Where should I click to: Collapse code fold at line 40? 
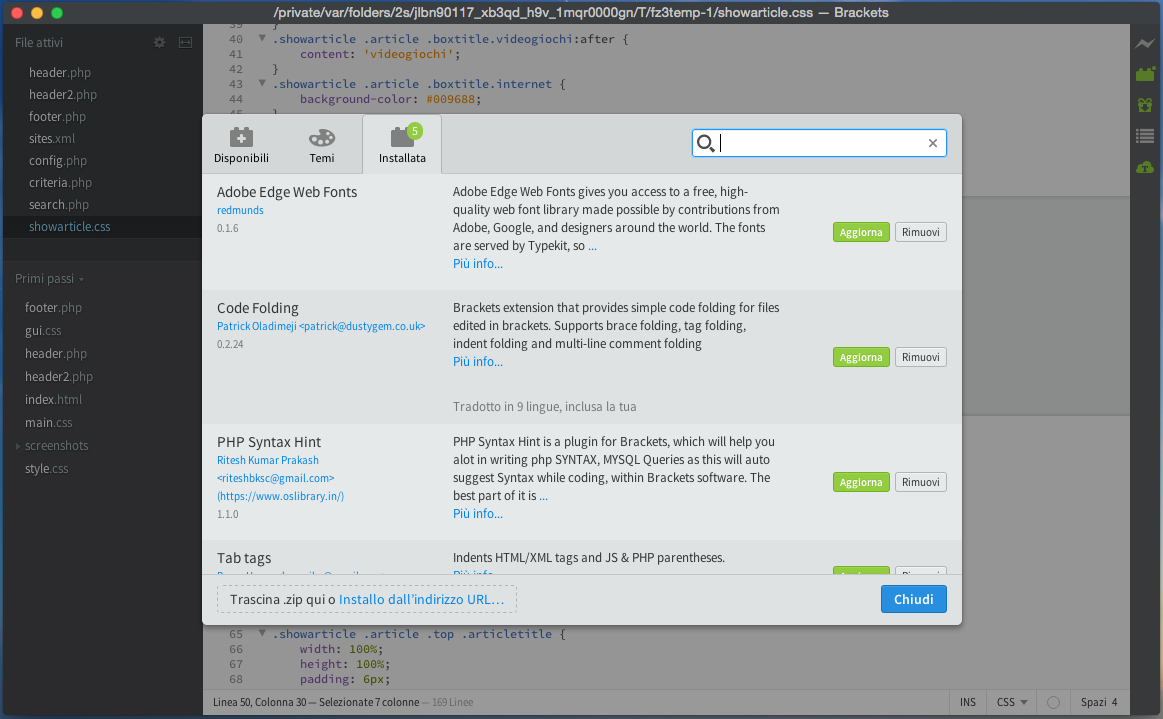(262, 39)
